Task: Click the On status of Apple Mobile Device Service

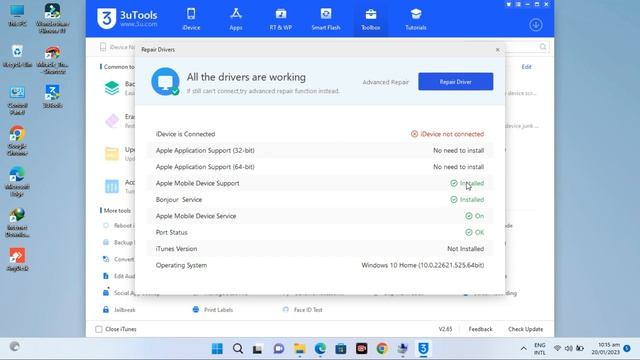Action: 474,216
